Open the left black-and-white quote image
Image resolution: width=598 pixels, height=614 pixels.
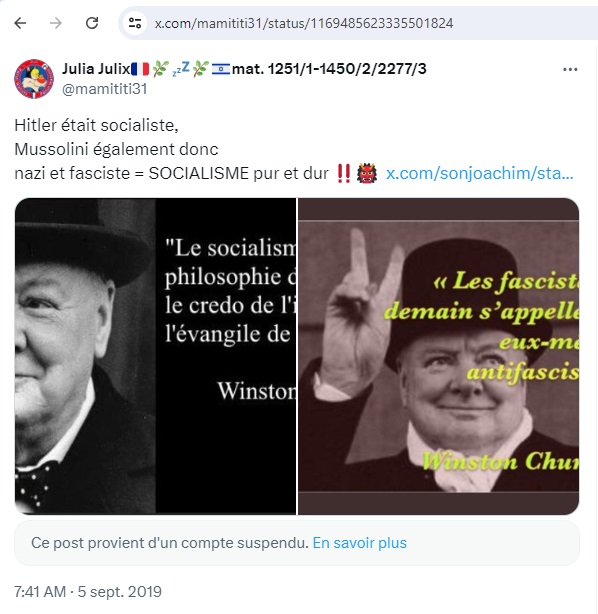[x=155, y=356]
